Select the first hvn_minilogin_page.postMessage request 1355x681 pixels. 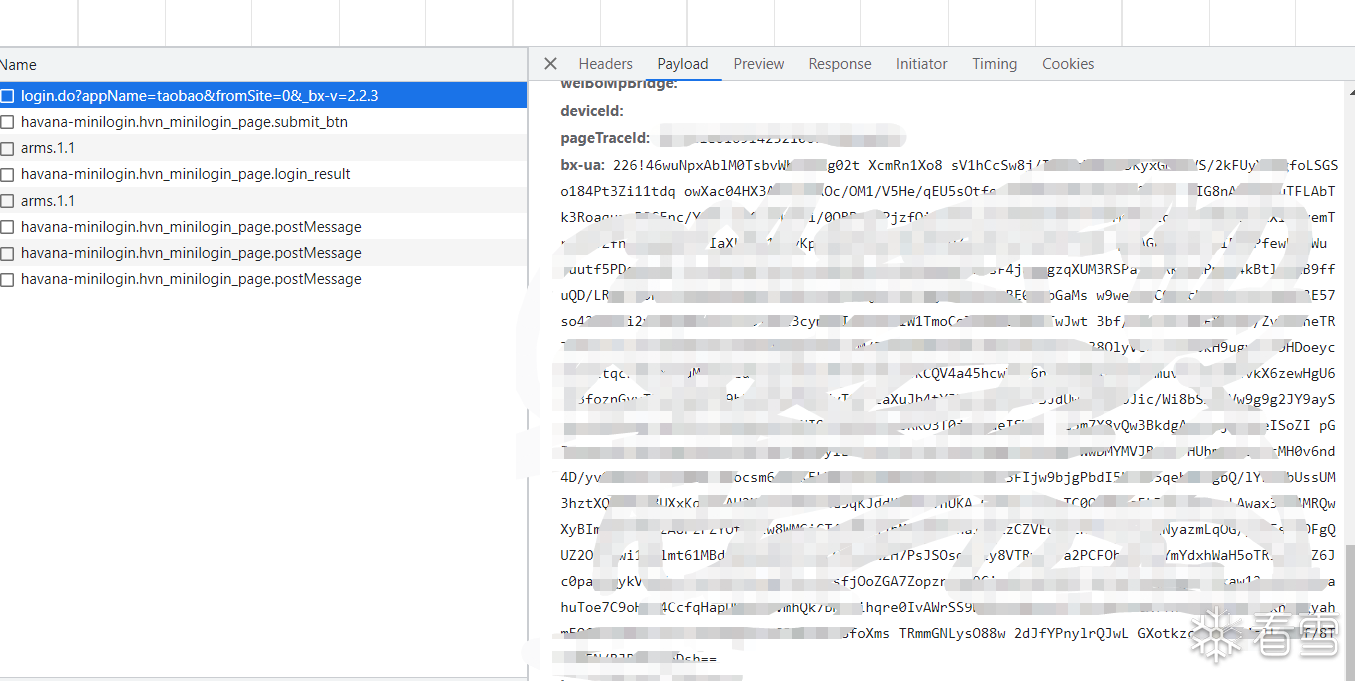pos(263,227)
